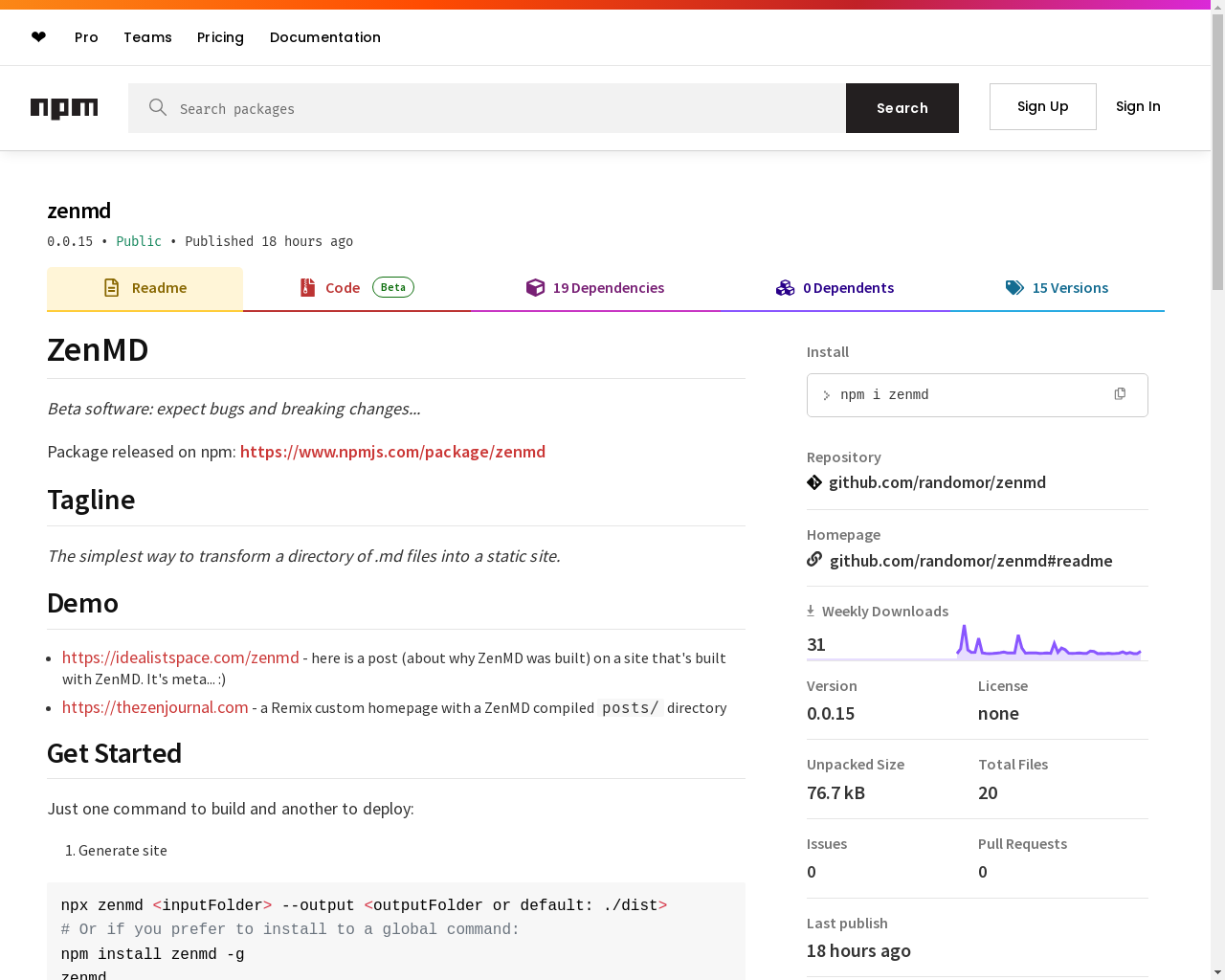Open idealistspace.com/zenmd demo link

pyautogui.click(x=180, y=657)
